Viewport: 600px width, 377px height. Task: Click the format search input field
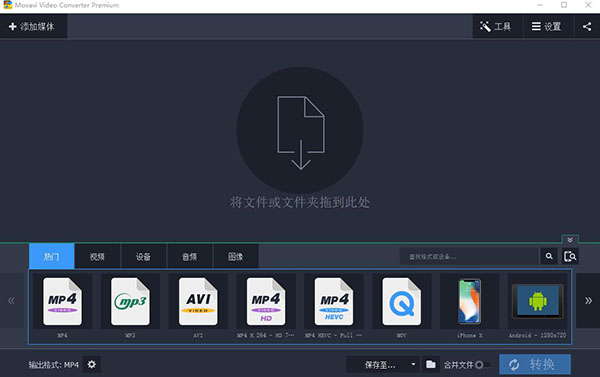pyautogui.click(x=470, y=256)
